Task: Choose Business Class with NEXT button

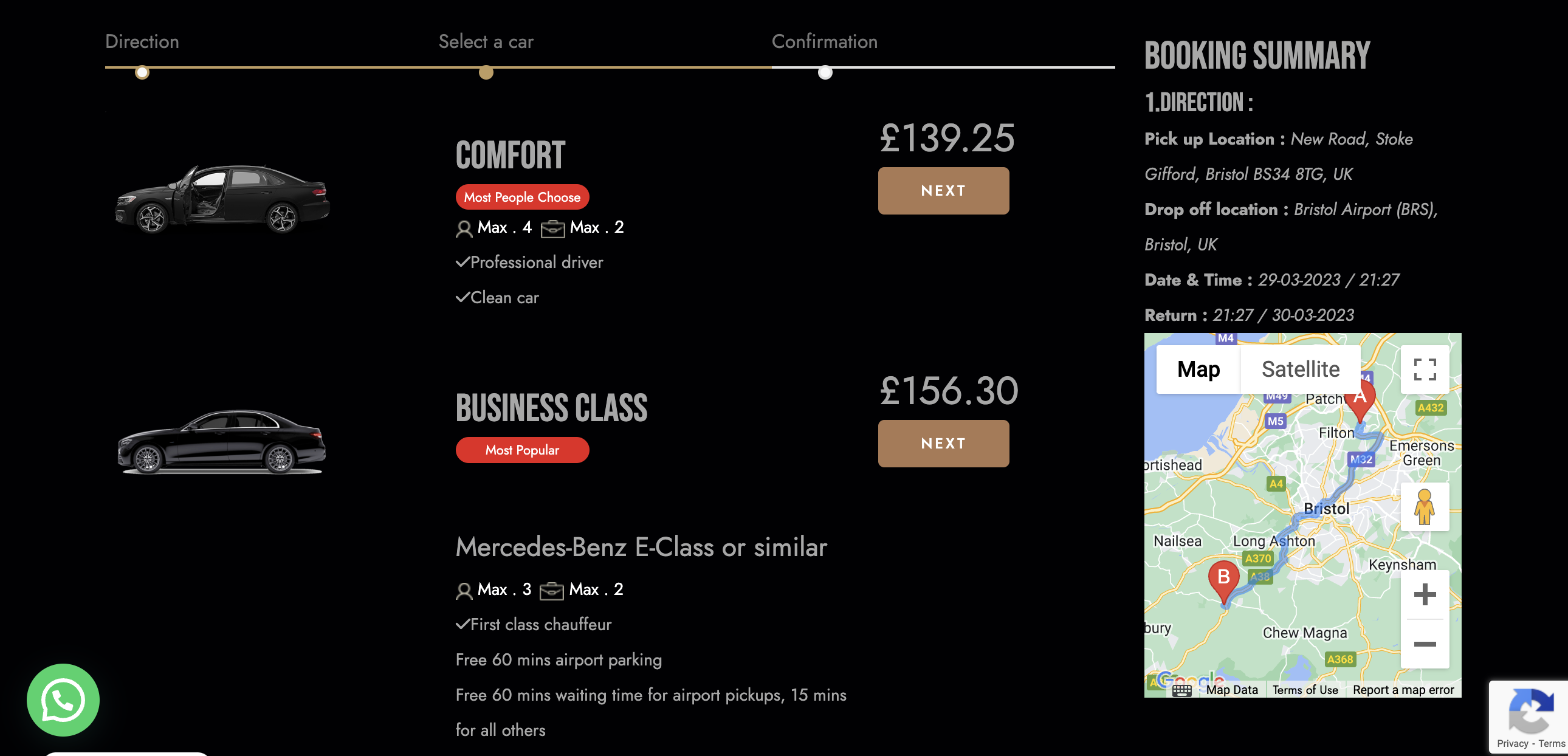Action: tap(943, 444)
